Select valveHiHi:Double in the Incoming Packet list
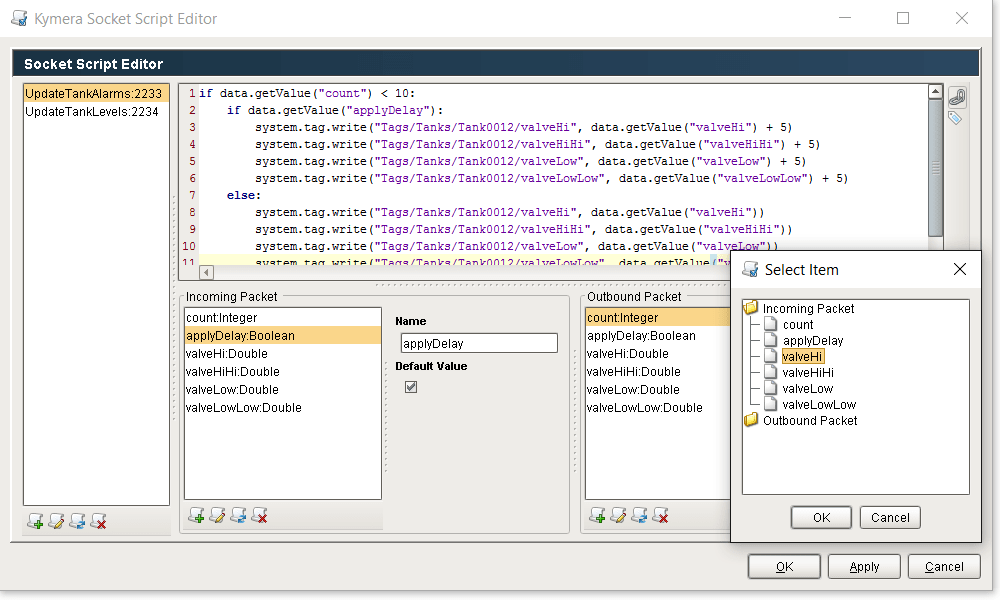Viewport: 1000px width, 600px height. (x=283, y=371)
